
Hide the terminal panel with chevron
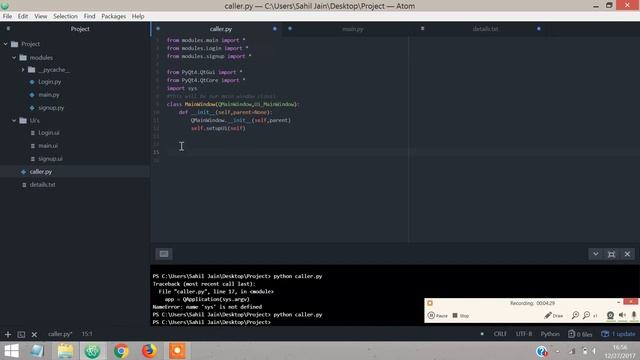[x=596, y=254]
